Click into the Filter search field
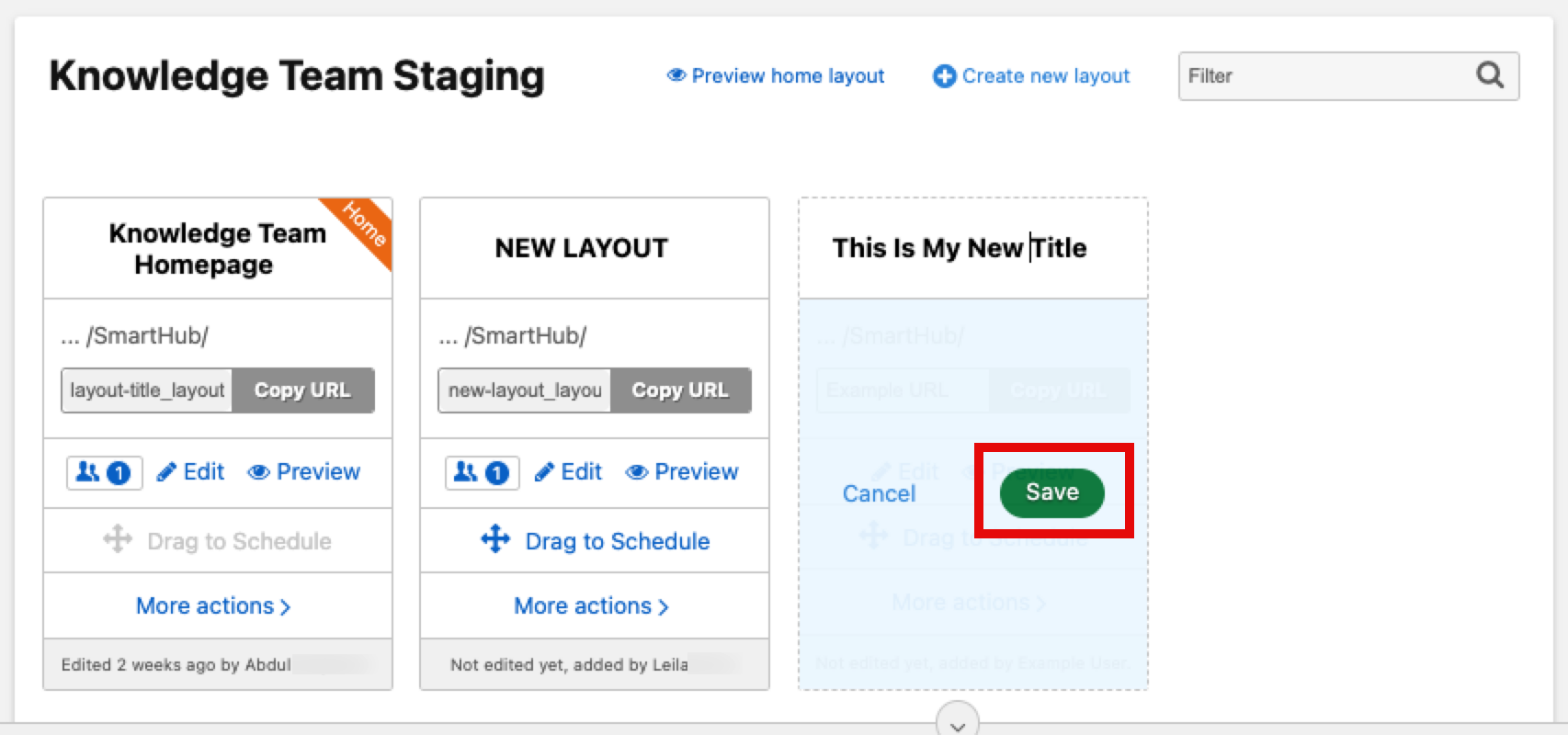1568x735 pixels. [x=1324, y=76]
